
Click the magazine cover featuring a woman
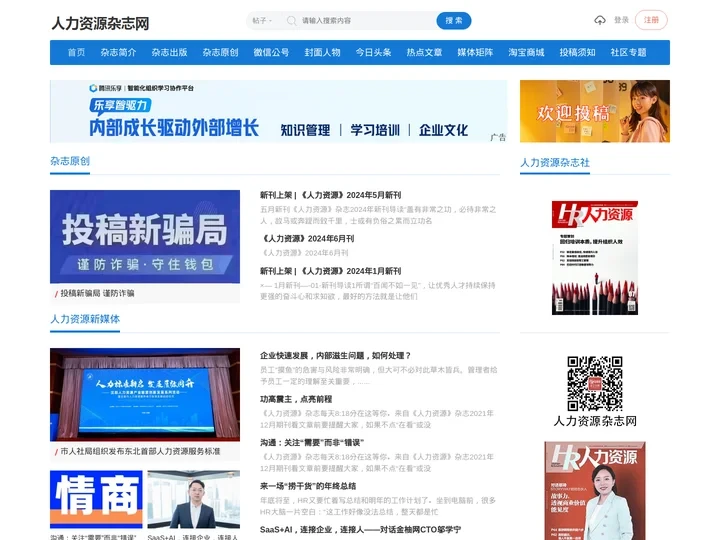595,490
